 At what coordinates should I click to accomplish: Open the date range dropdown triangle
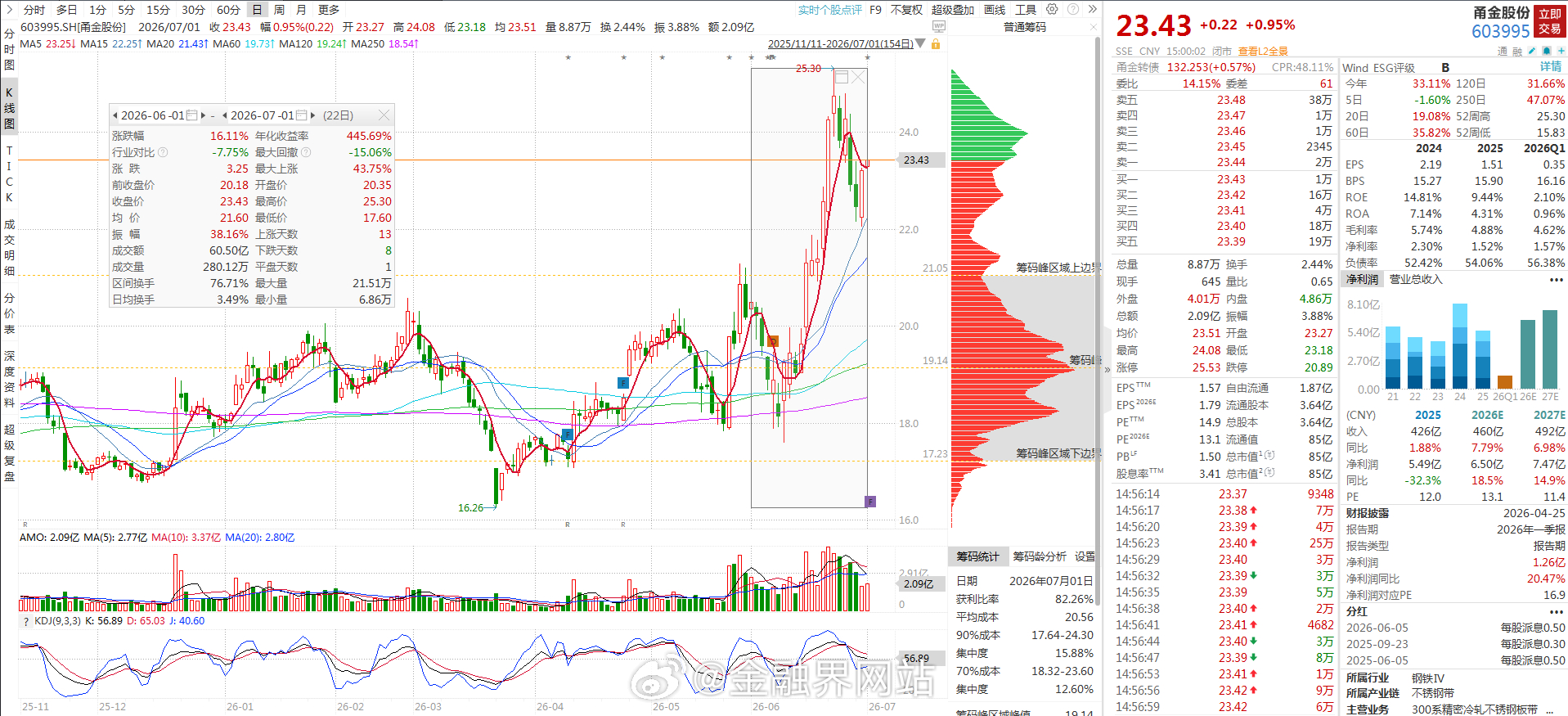pyautogui.click(x=921, y=43)
